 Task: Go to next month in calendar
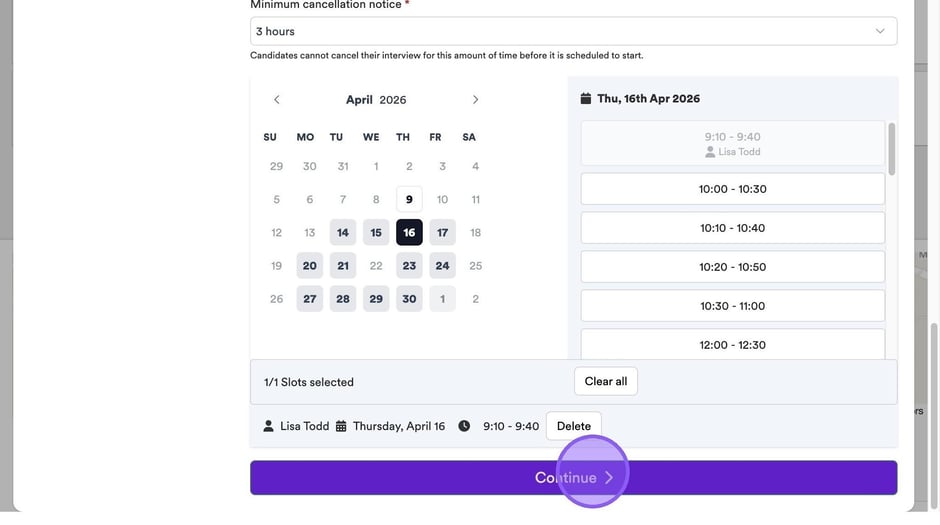475,100
